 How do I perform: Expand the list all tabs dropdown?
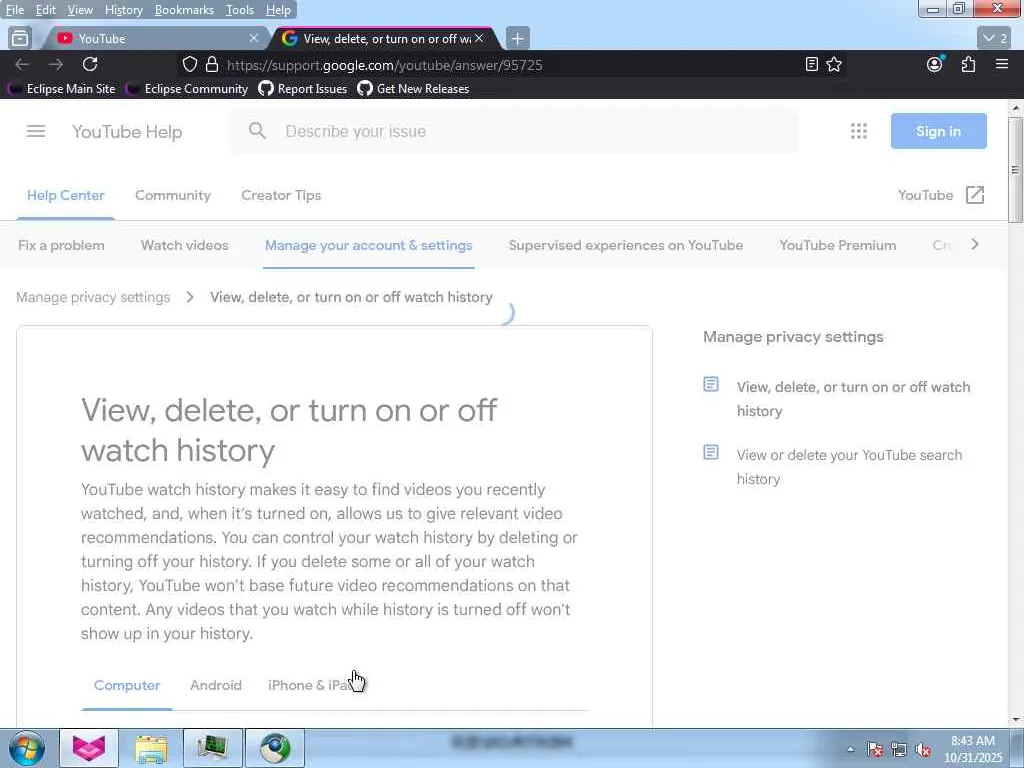(x=995, y=39)
